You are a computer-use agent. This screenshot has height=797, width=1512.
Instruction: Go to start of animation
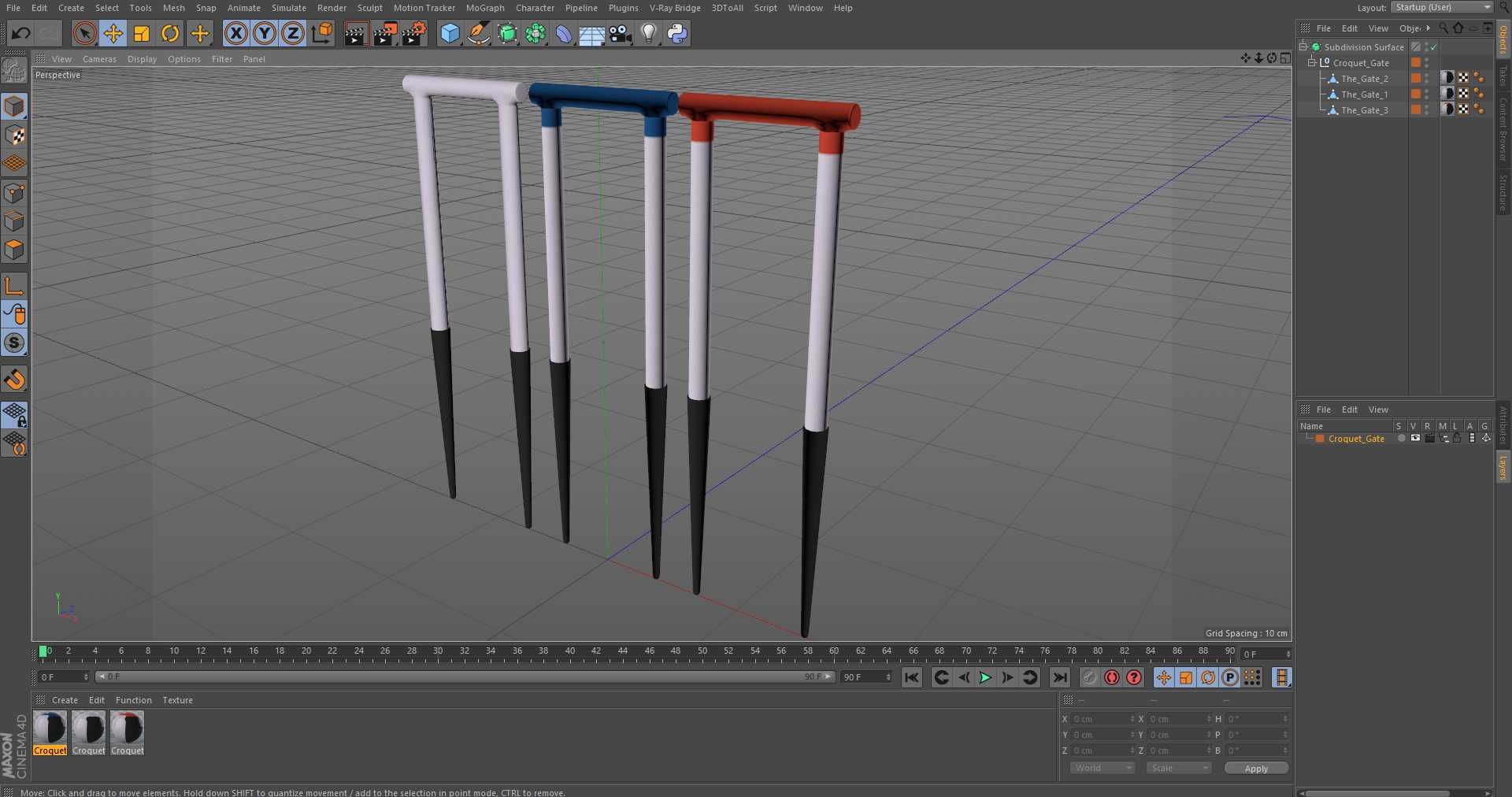912,677
